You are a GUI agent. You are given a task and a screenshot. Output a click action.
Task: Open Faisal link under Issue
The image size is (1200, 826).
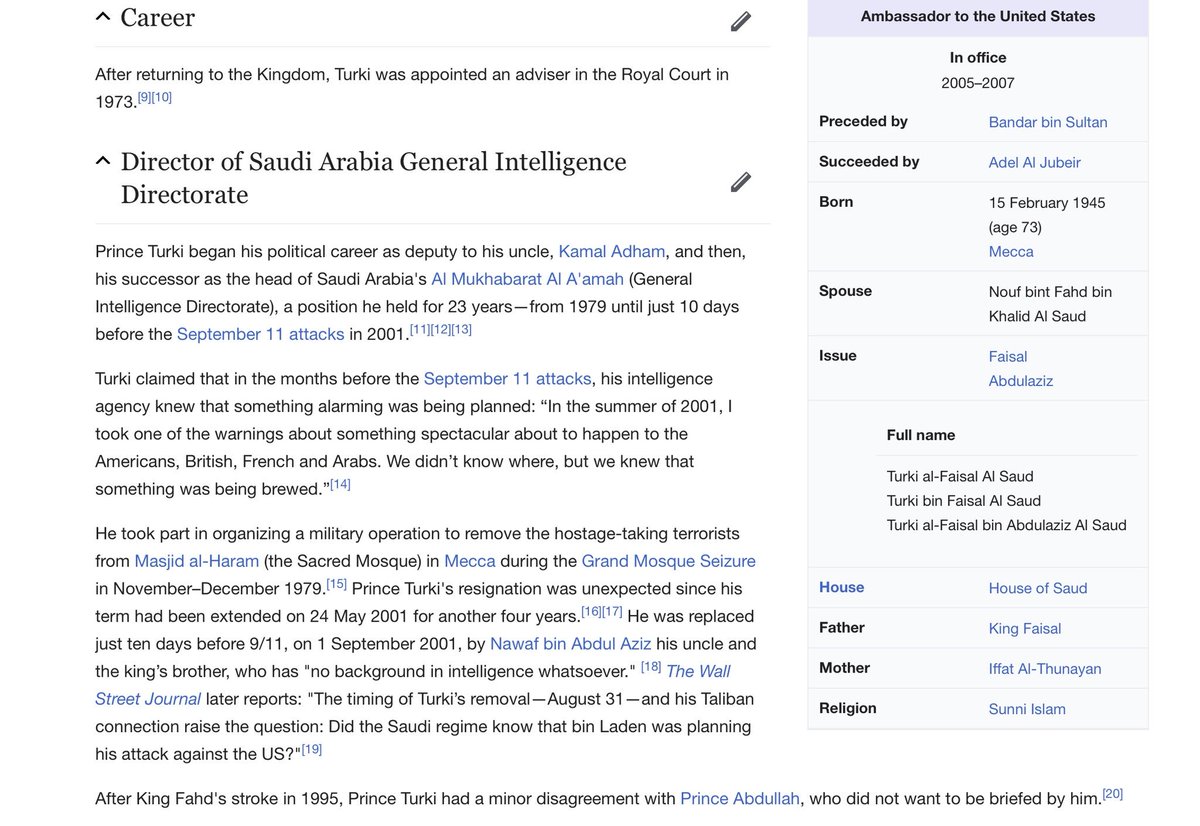(x=1008, y=356)
